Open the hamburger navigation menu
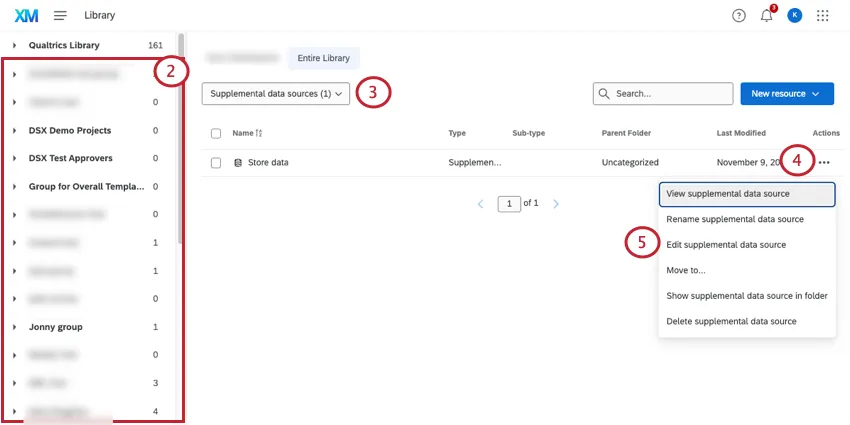The height and width of the screenshot is (425, 850). click(x=61, y=15)
